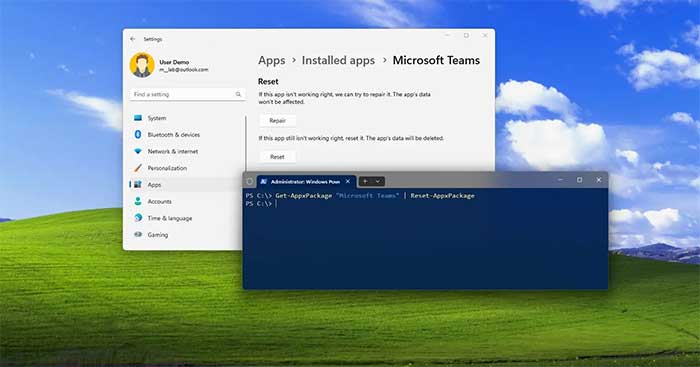Click the Reset-AppxPackage command text
This screenshot has height=367, width=700.
point(442,196)
